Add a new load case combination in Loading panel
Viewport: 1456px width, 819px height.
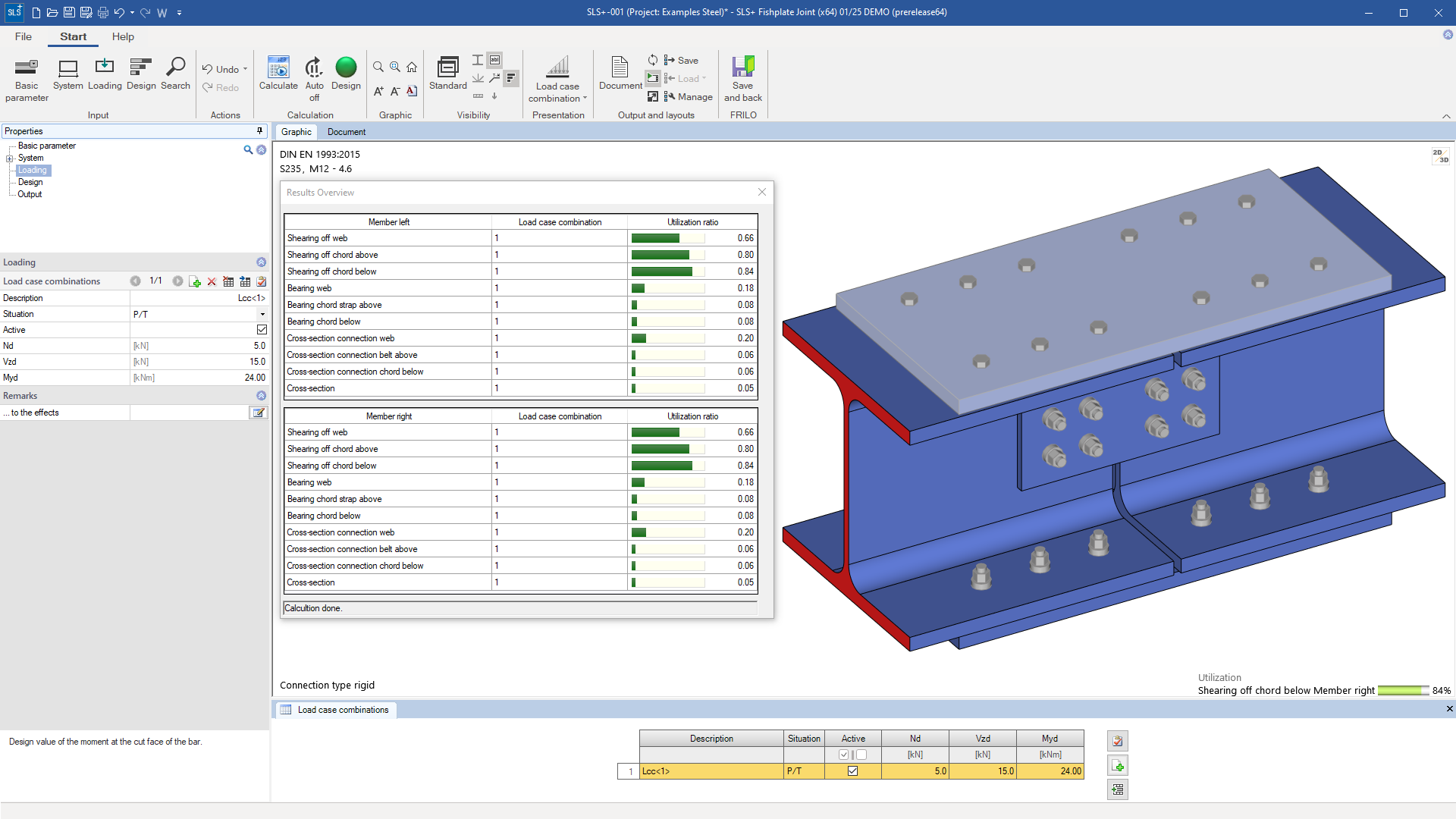click(x=195, y=281)
